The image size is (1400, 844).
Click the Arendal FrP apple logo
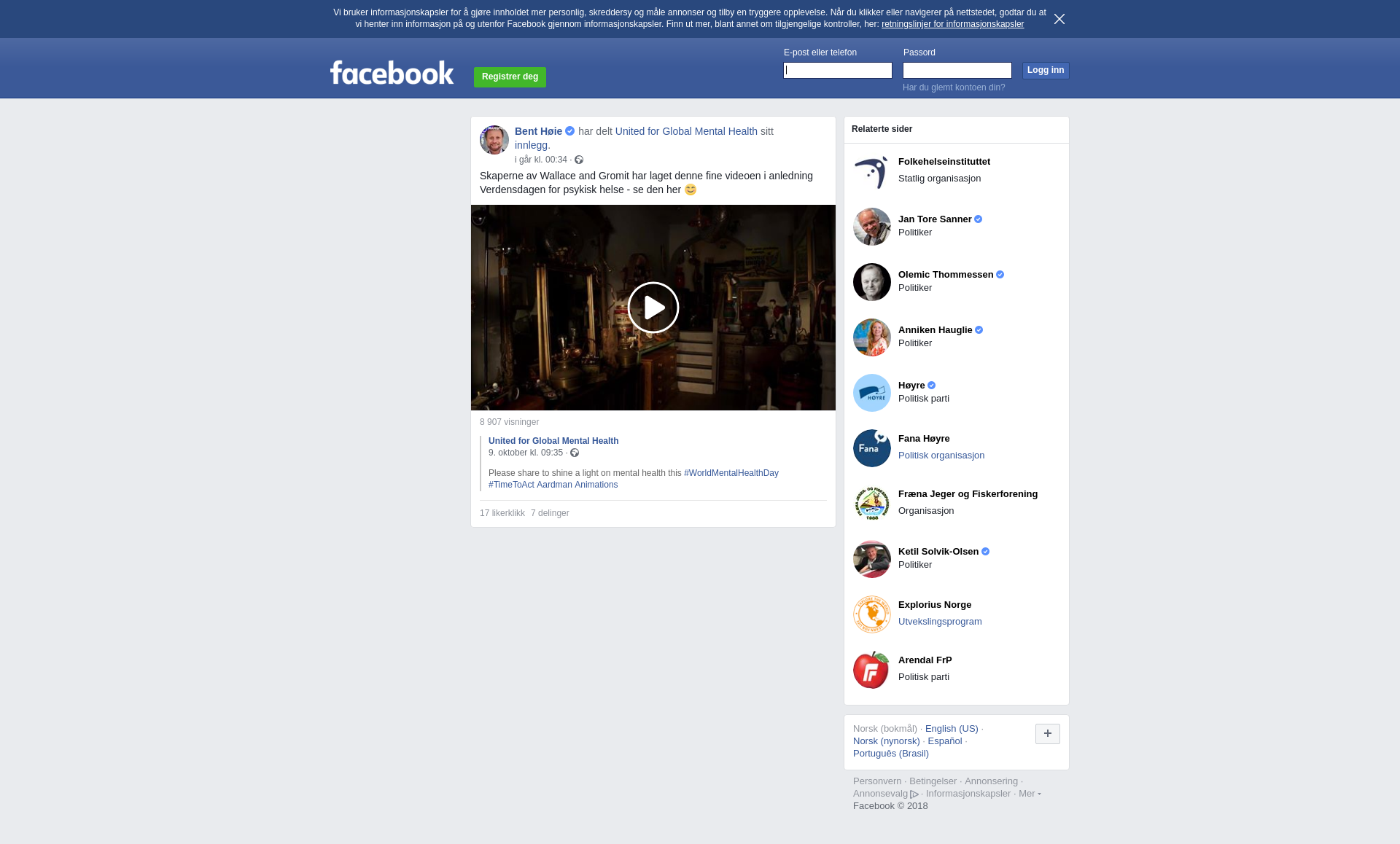pyautogui.click(x=872, y=670)
